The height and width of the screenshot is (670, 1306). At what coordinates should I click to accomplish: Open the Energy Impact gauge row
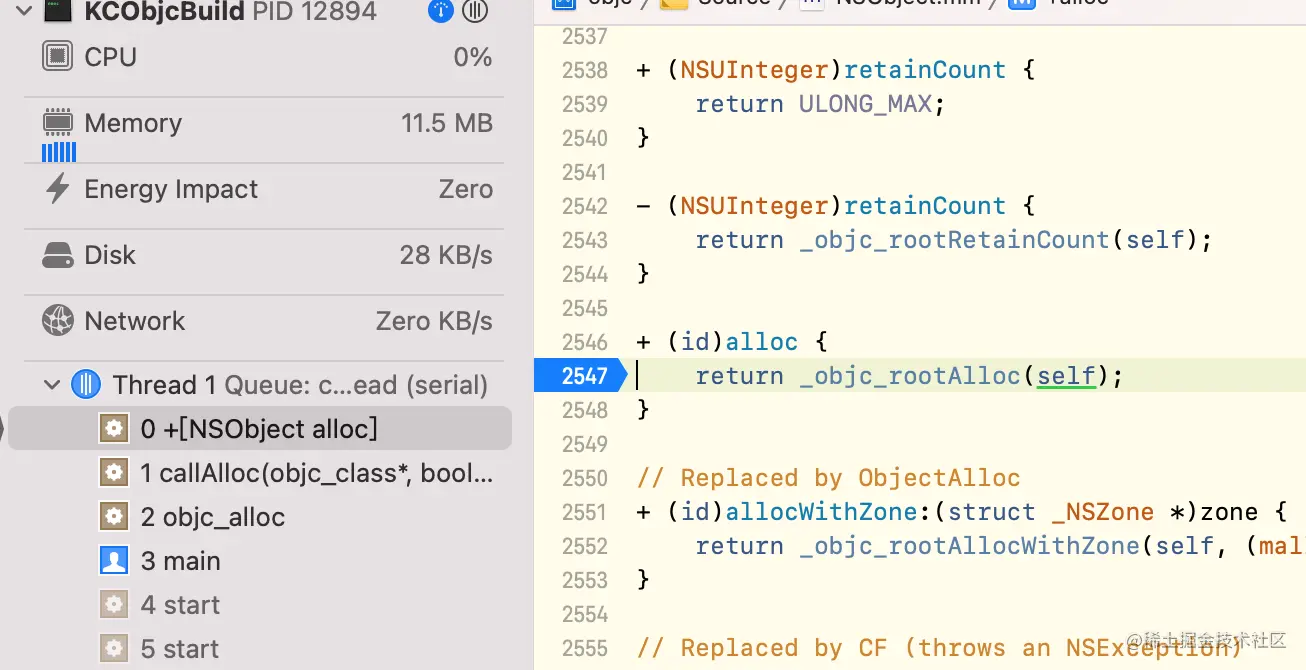coord(268,189)
